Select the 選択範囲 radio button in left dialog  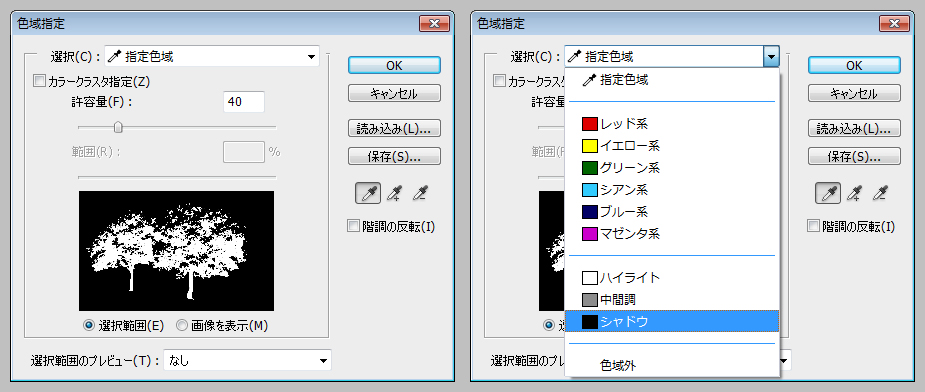pyautogui.click(x=90, y=325)
